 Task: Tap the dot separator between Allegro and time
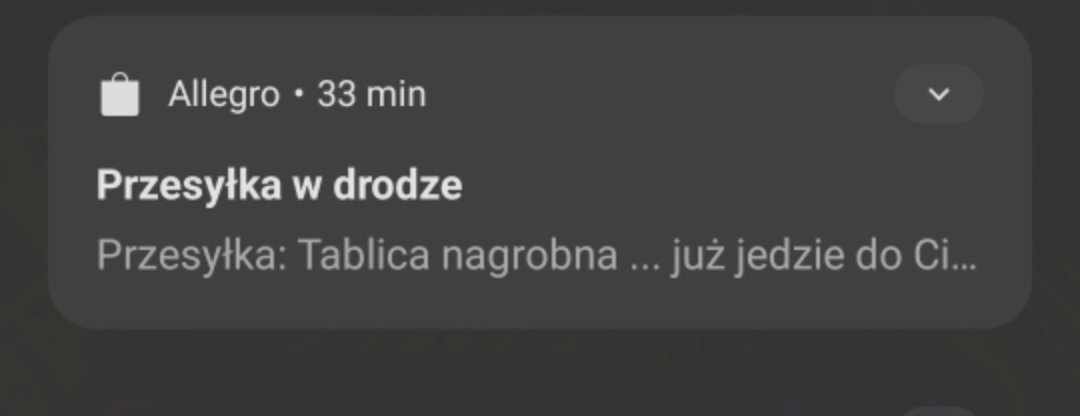pos(298,94)
